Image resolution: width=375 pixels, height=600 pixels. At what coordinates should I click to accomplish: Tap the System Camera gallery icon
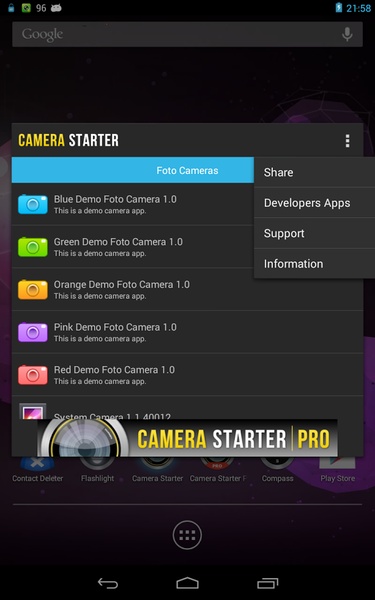pos(33,411)
